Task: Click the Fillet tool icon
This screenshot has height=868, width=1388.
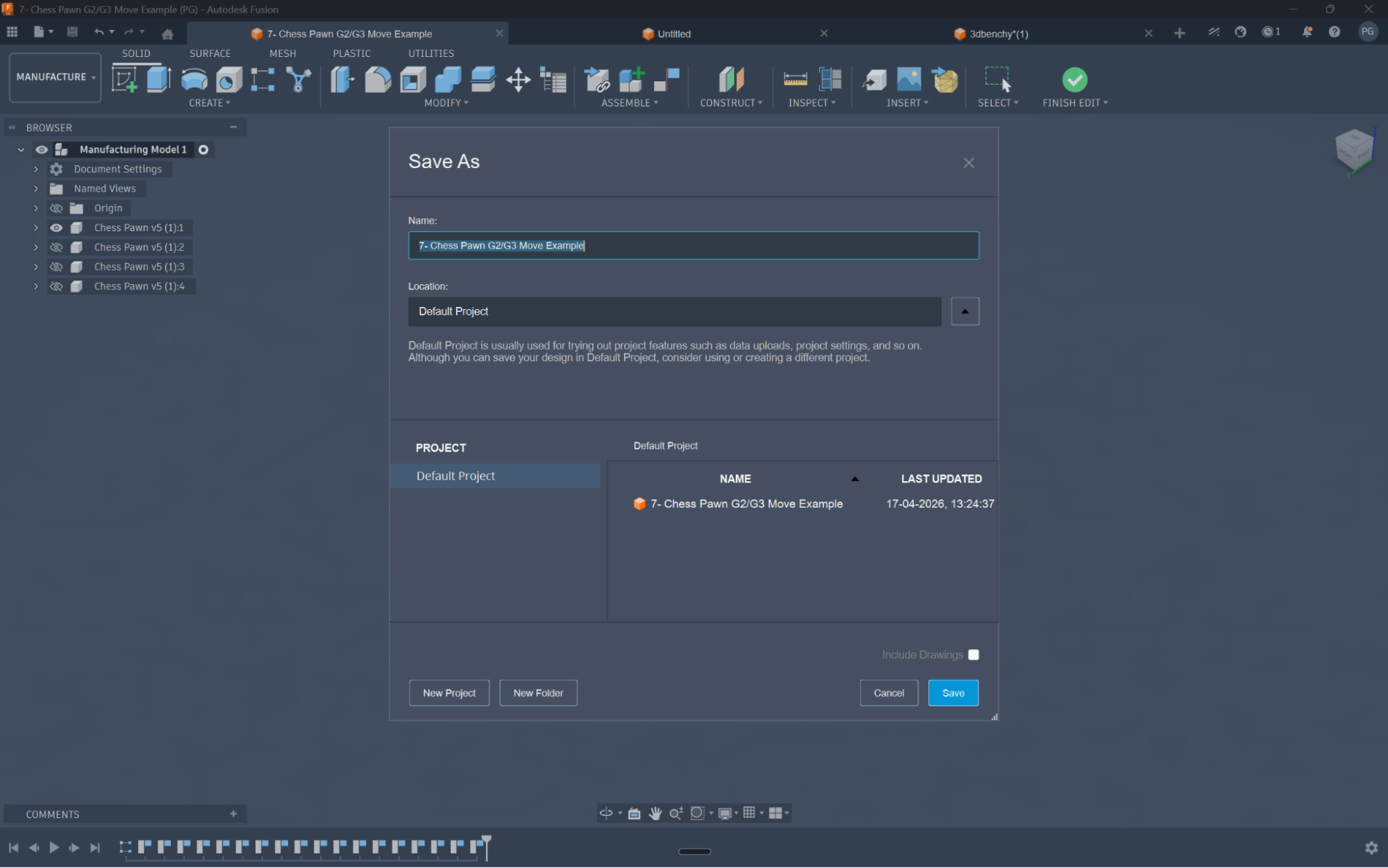Action: (x=378, y=80)
